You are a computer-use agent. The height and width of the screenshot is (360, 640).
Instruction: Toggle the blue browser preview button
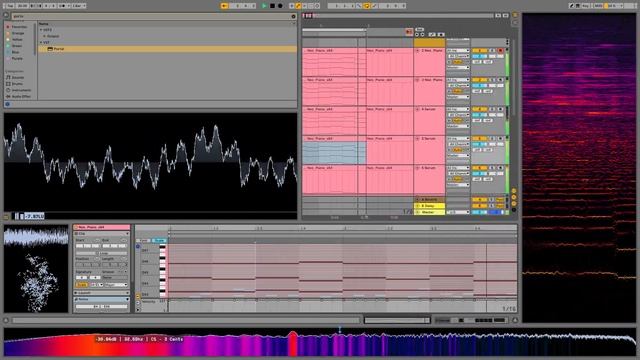click(7, 104)
